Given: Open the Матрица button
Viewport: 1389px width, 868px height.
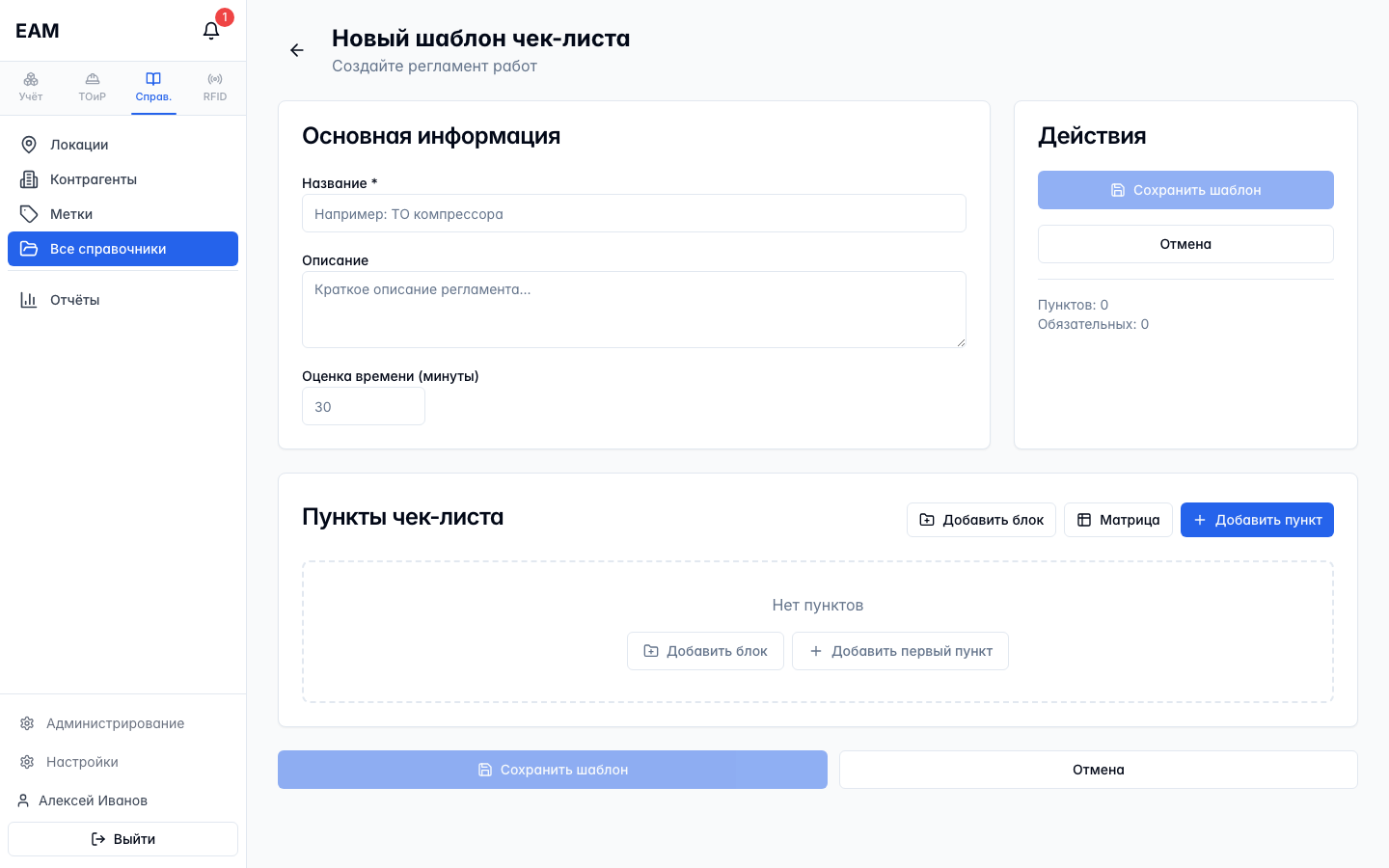Looking at the screenshot, I should click(x=1118, y=520).
